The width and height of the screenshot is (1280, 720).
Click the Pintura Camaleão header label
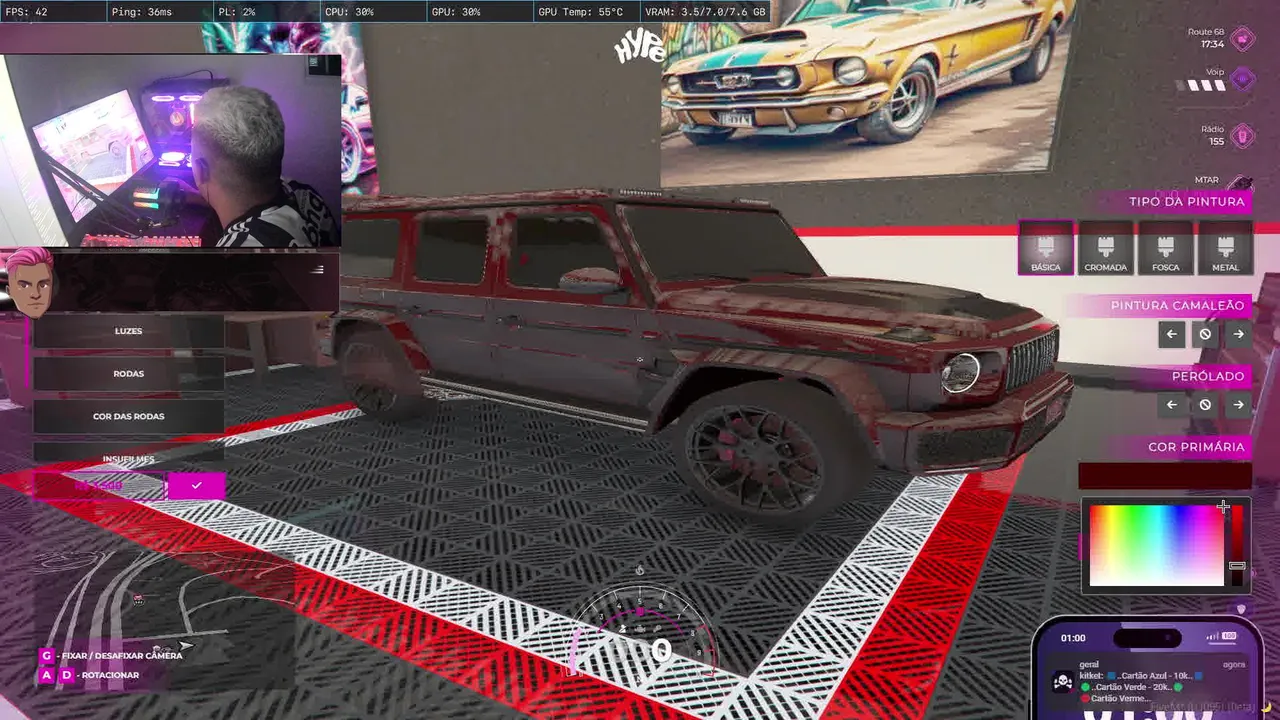(1177, 305)
